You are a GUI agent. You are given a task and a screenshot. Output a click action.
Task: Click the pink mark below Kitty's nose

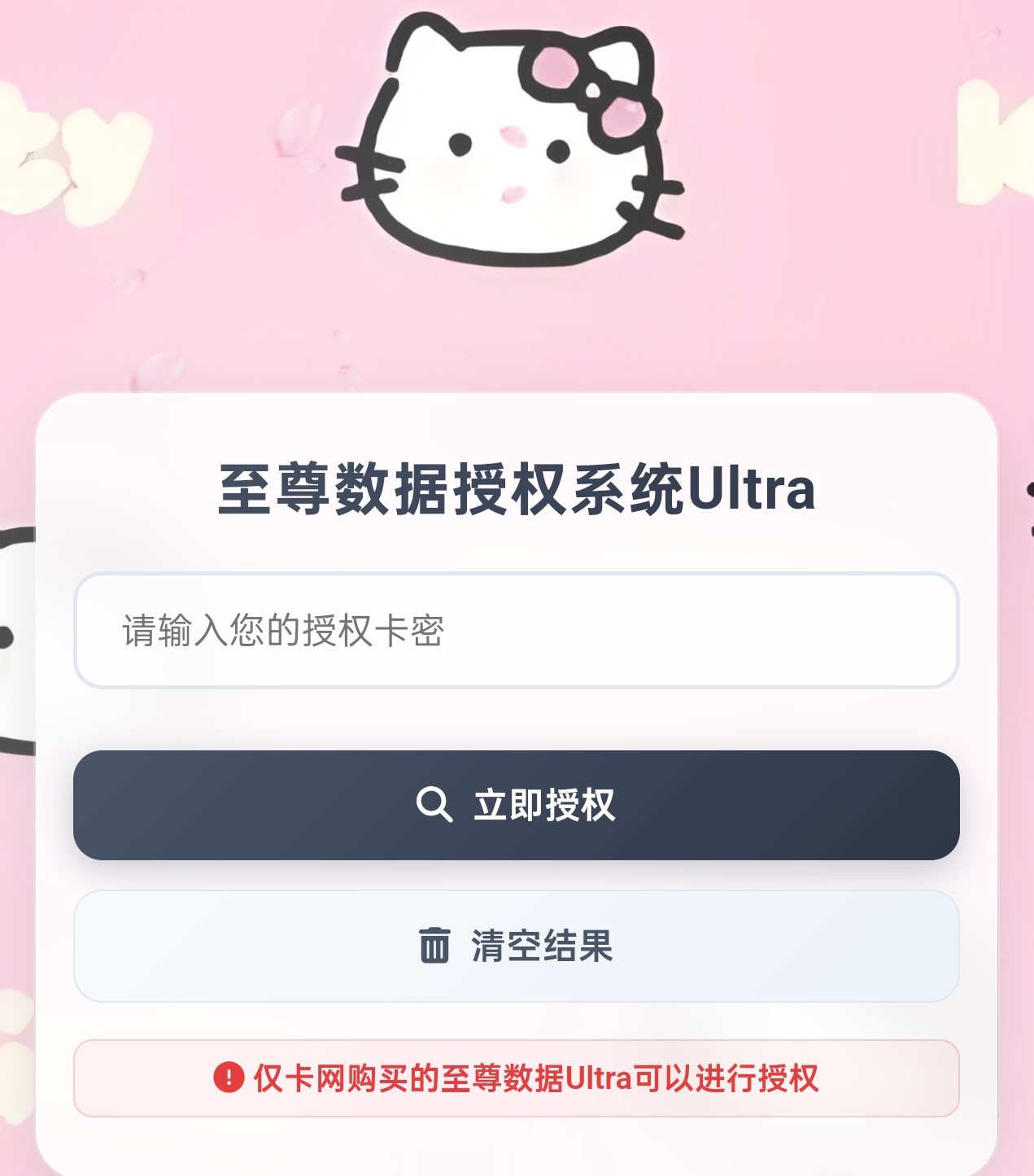pos(513,194)
